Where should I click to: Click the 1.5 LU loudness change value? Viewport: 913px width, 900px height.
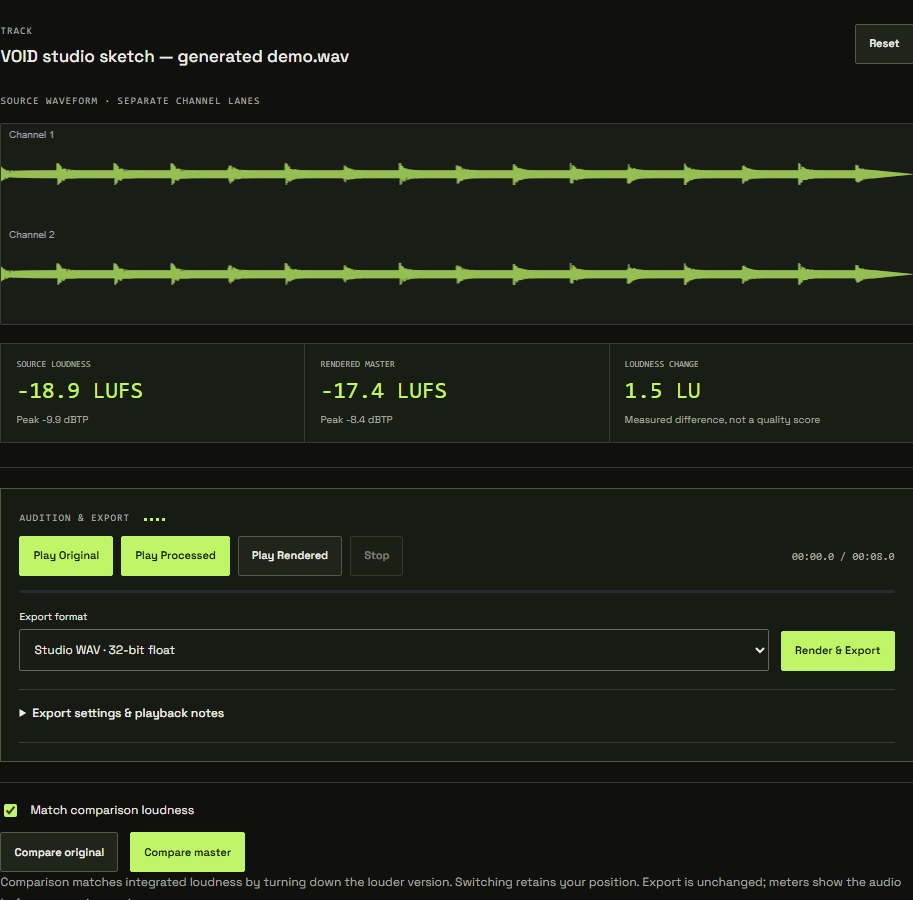662,391
